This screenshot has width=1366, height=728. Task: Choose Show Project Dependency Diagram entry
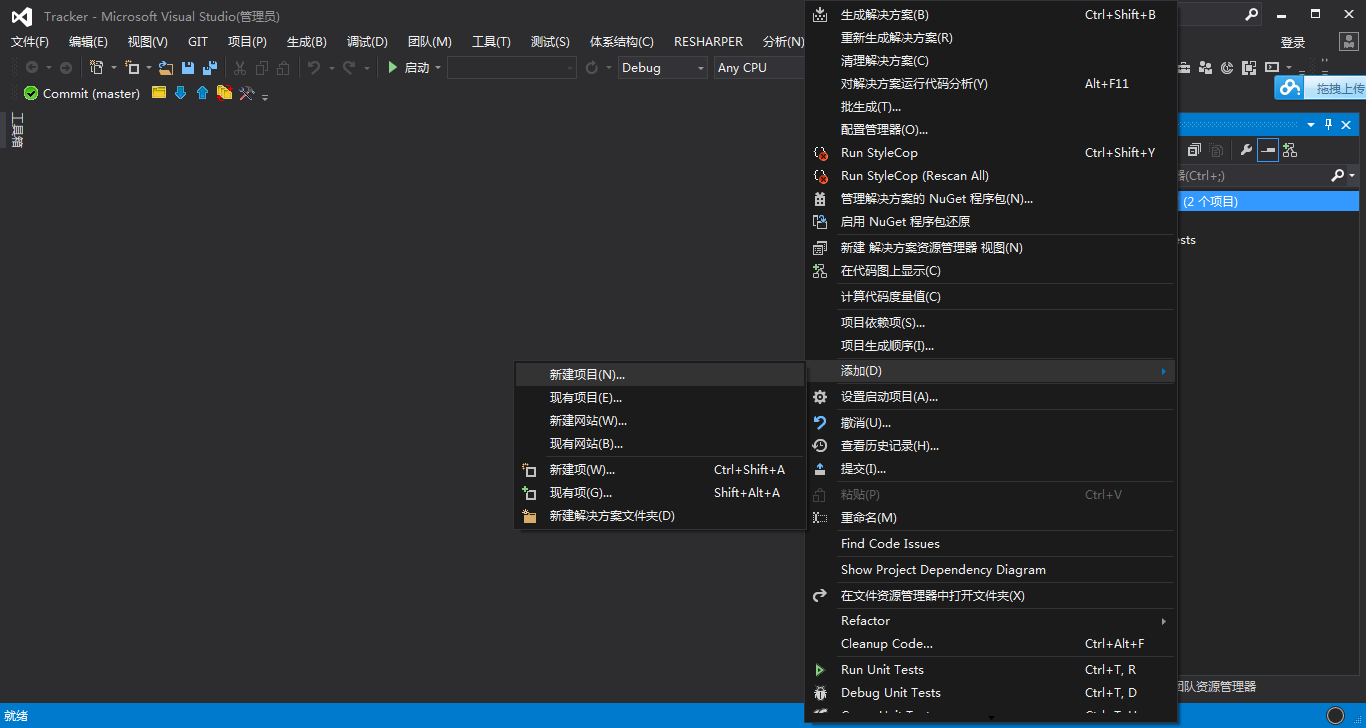[990, 569]
